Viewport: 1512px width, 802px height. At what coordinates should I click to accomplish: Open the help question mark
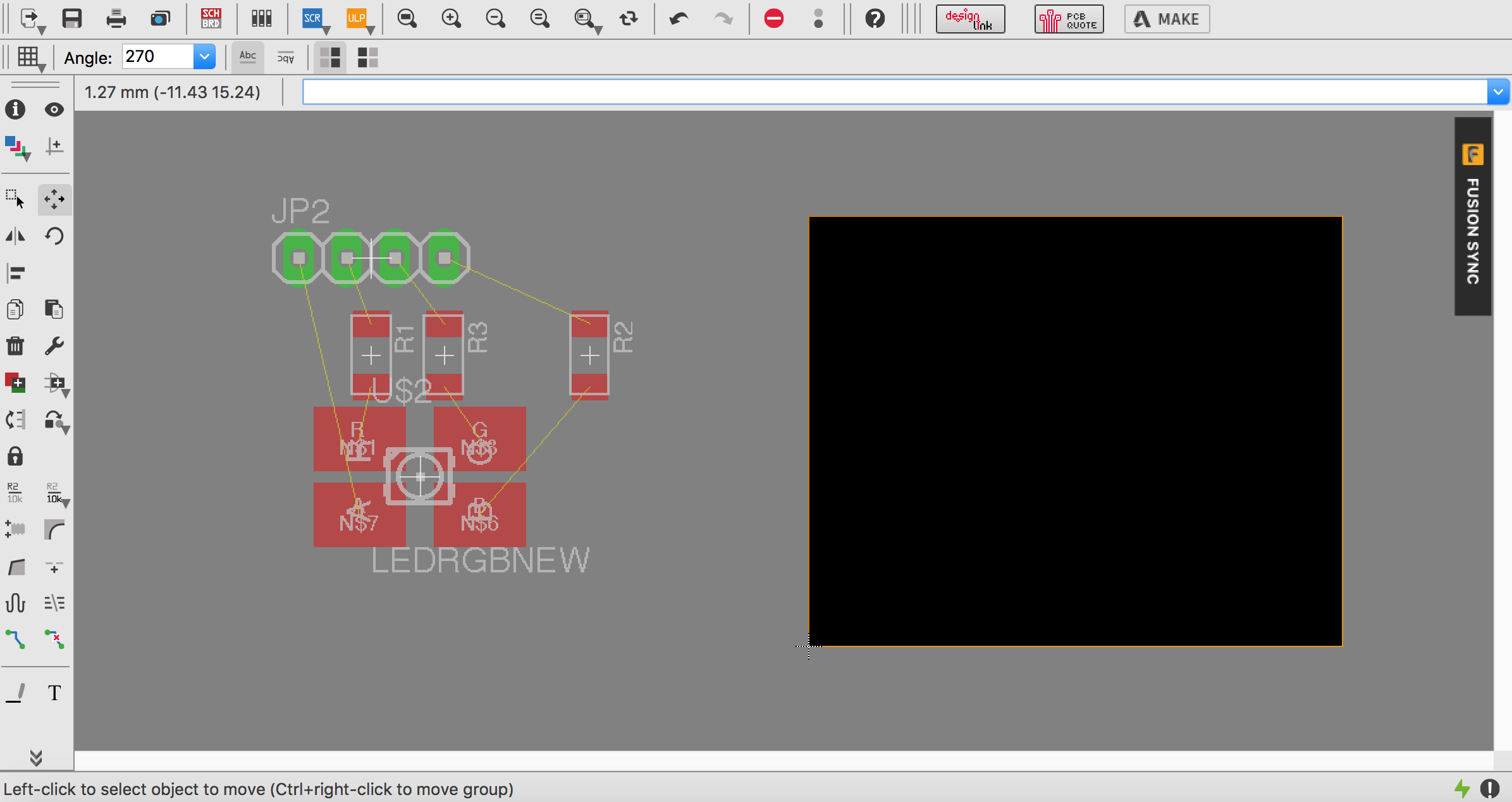[875, 19]
